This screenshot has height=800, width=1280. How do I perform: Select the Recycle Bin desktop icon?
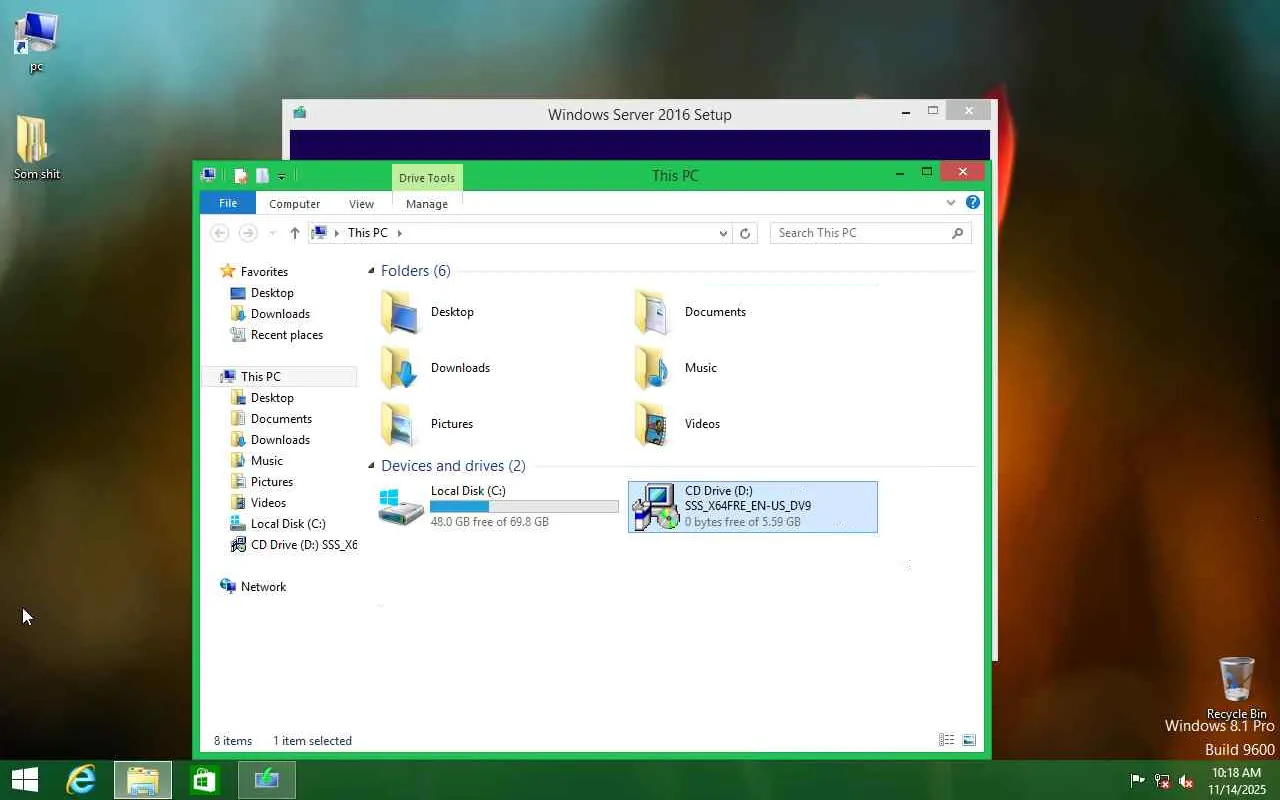click(1237, 688)
